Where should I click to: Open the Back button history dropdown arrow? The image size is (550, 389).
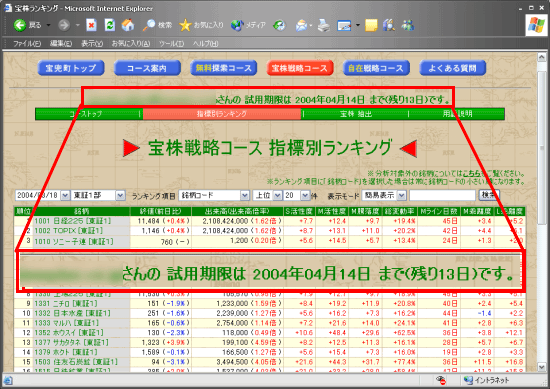[x=48, y=25]
